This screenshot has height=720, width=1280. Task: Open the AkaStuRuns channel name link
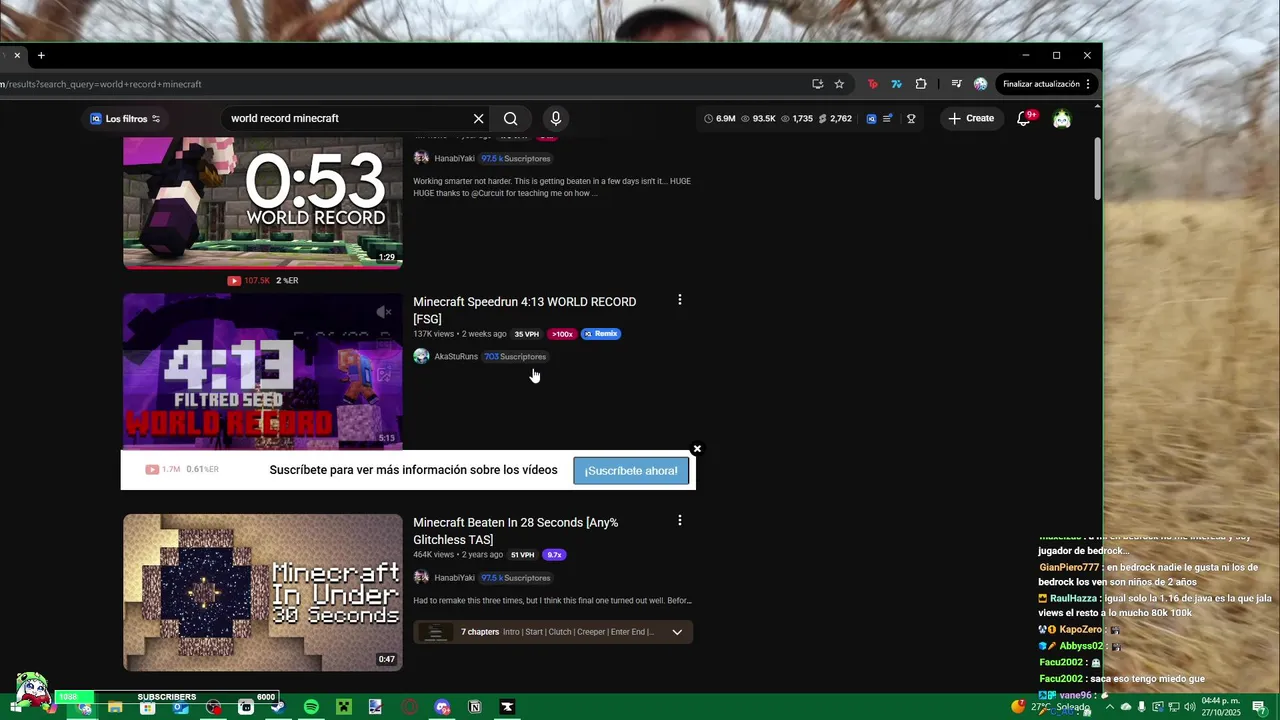pos(456,357)
